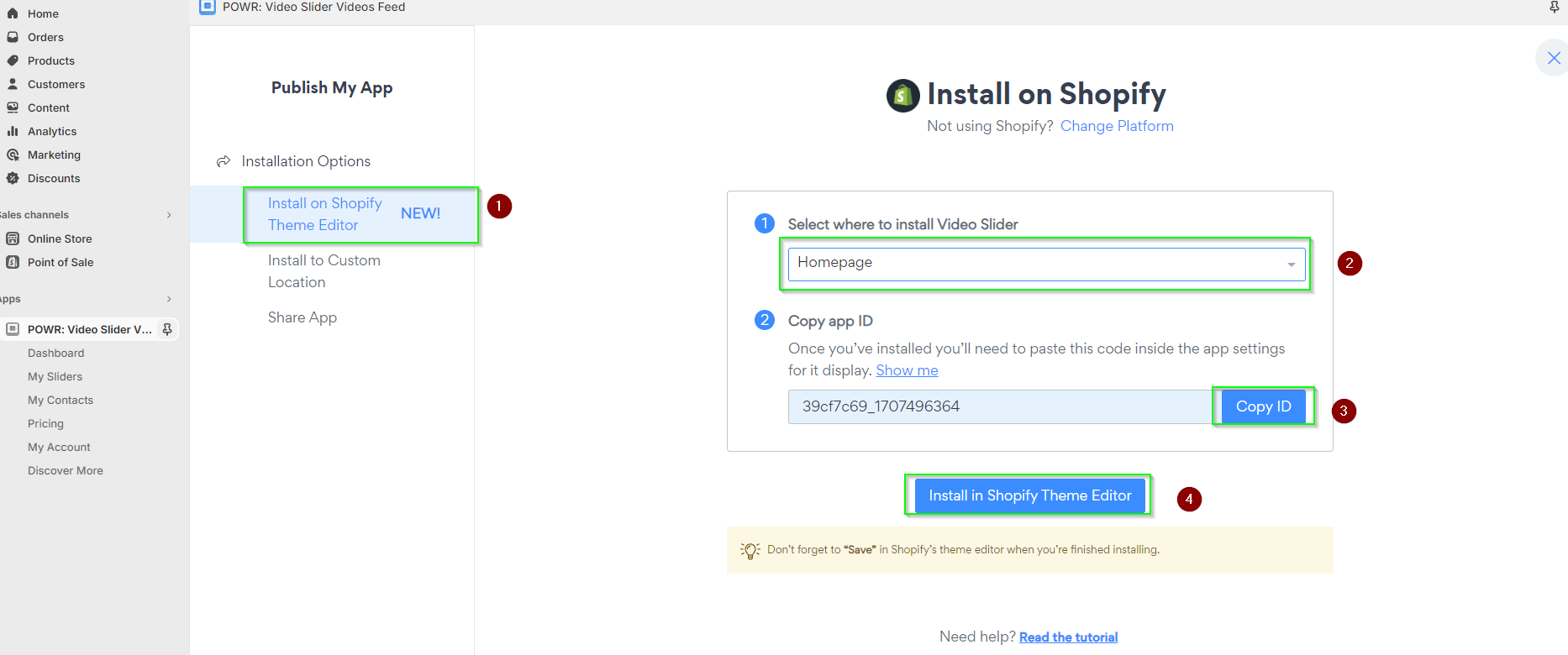The image size is (1568, 655).
Task: Click the share arrow icon beside Installation Options
Action: [224, 161]
